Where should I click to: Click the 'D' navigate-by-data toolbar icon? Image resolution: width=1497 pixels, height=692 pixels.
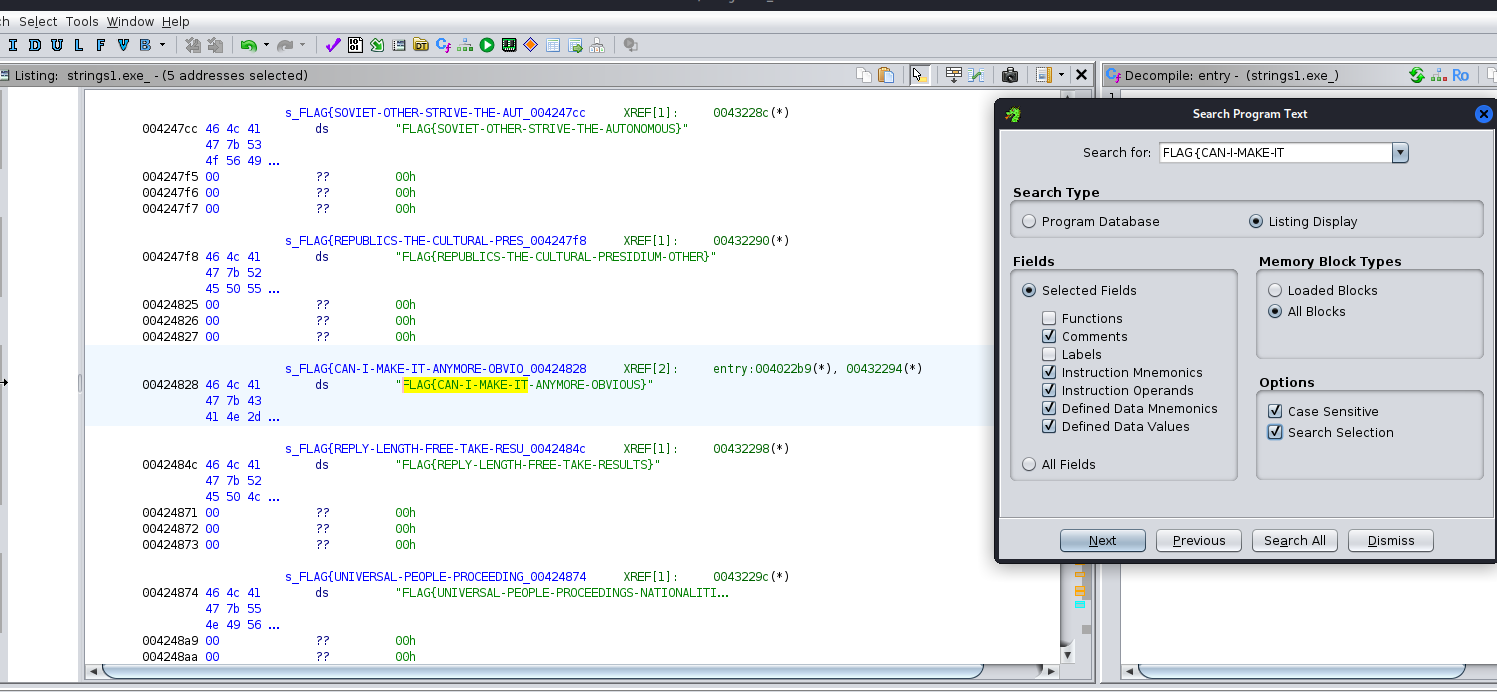click(x=36, y=45)
